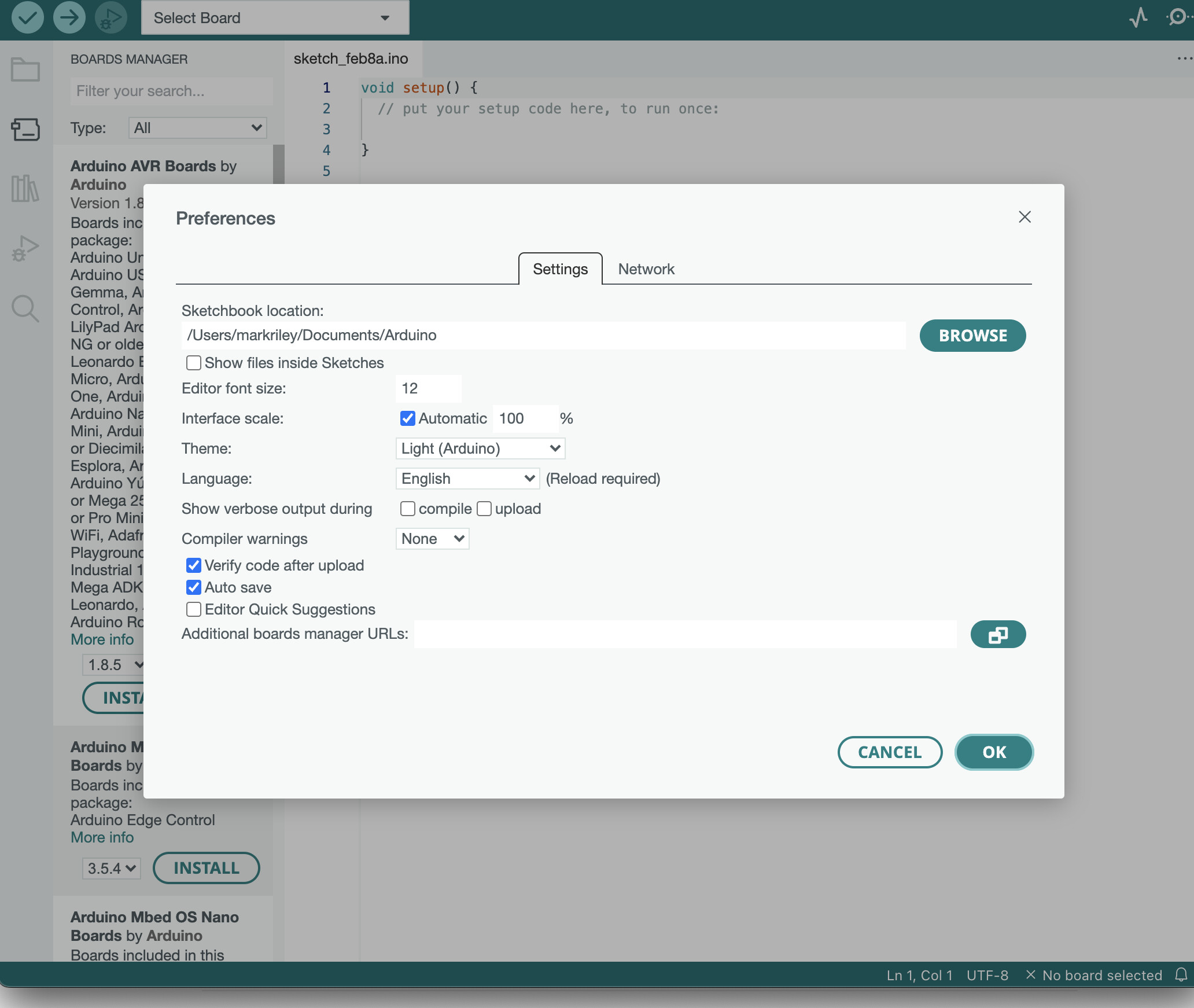1194x1008 pixels.
Task: Click No board selected in status bar
Action: [x=1094, y=975]
